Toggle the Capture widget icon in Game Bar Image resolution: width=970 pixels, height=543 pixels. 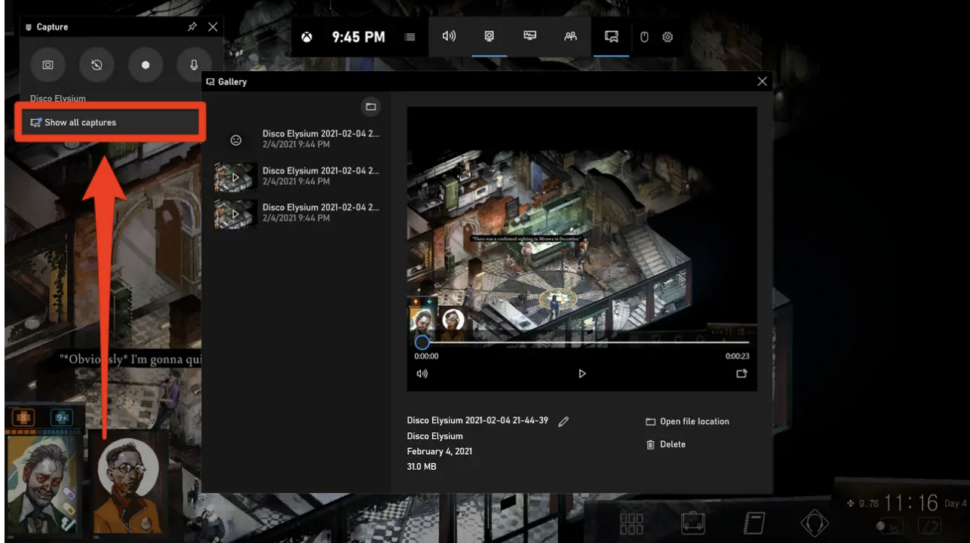489,37
